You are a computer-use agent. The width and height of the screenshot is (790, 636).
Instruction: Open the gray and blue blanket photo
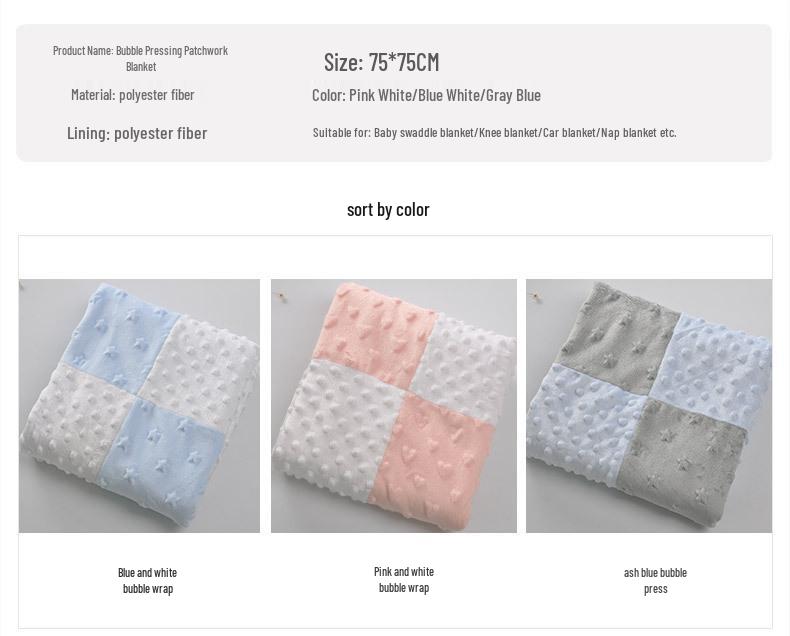click(648, 405)
